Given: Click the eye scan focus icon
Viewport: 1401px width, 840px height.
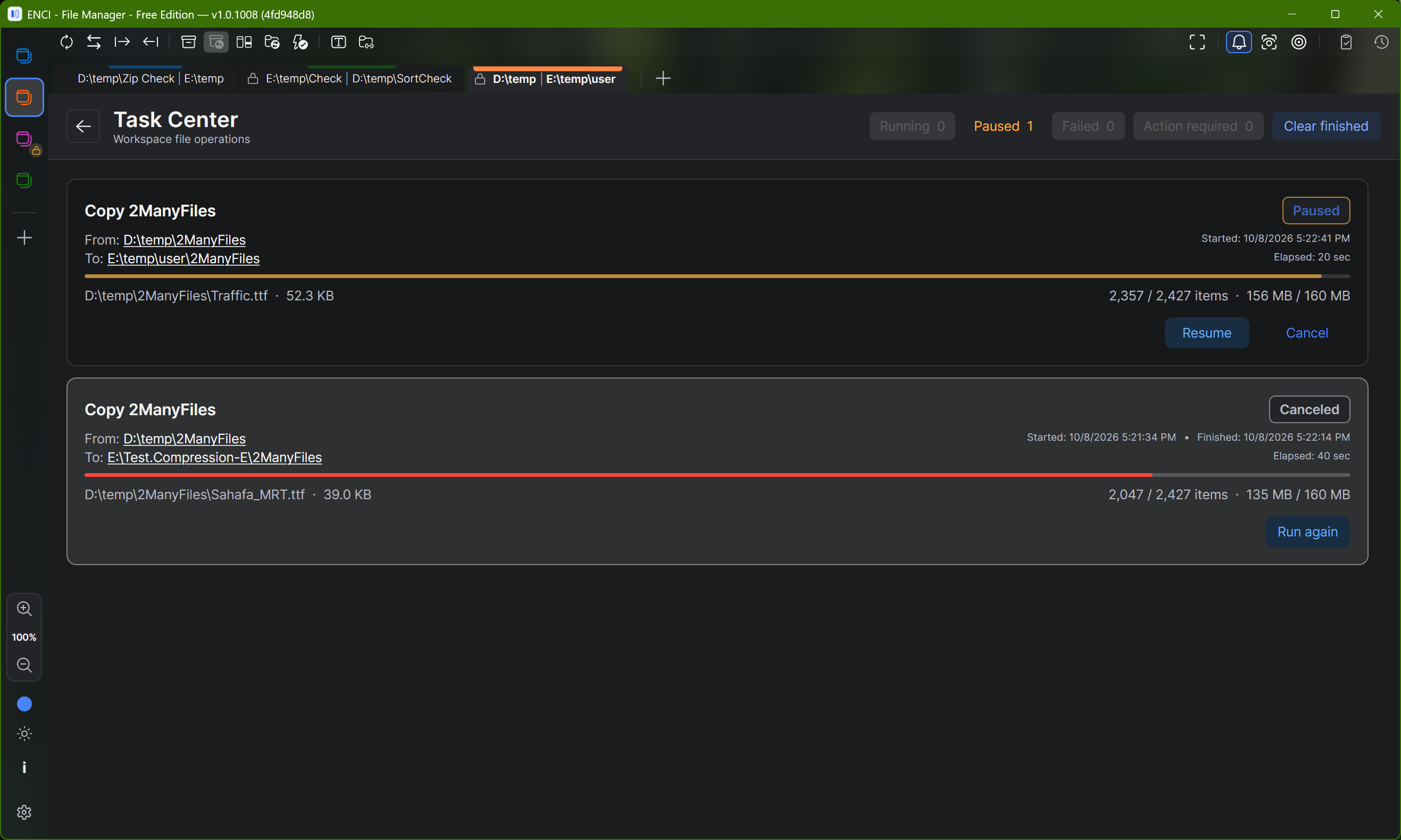Looking at the screenshot, I should point(1269,42).
